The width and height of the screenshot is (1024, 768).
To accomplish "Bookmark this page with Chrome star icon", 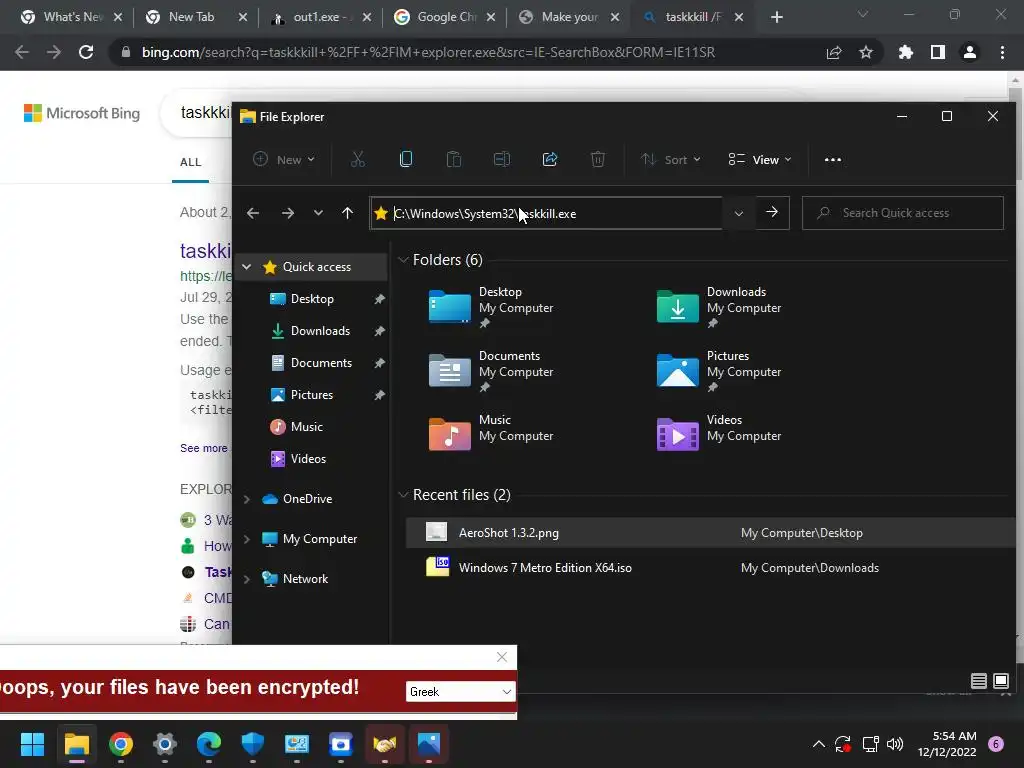I will click(866, 52).
